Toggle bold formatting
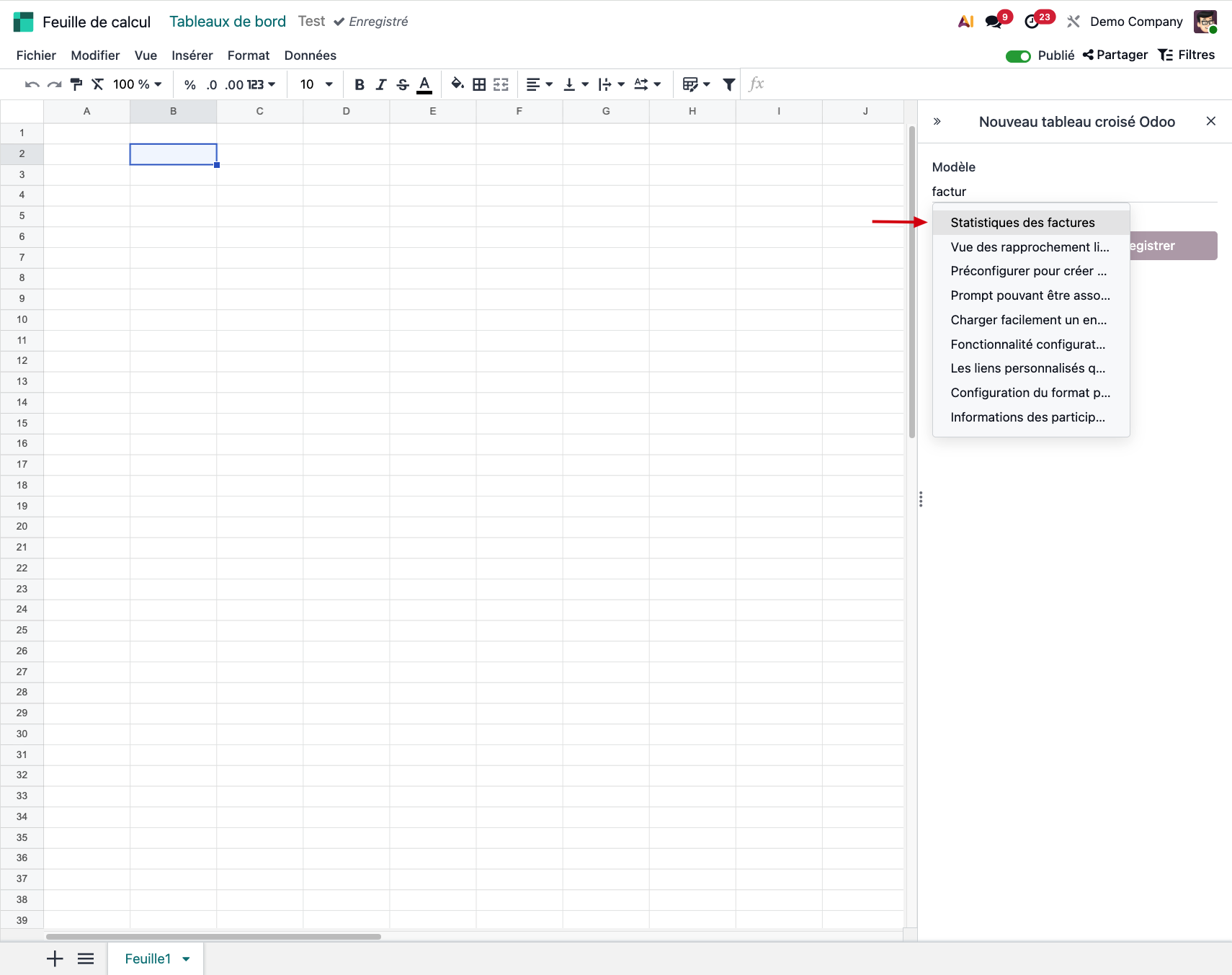The image size is (1232, 975). click(360, 84)
